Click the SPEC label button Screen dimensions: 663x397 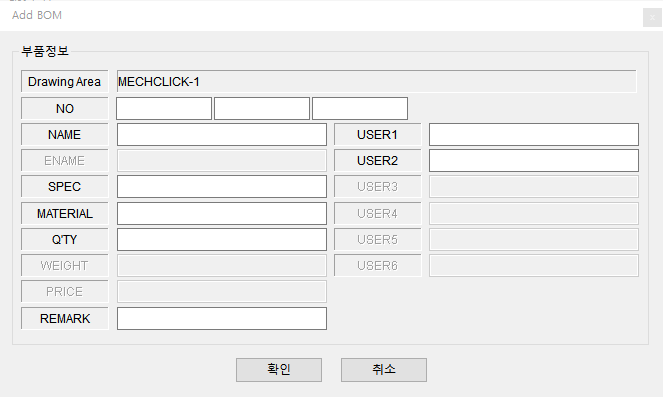tap(65, 186)
